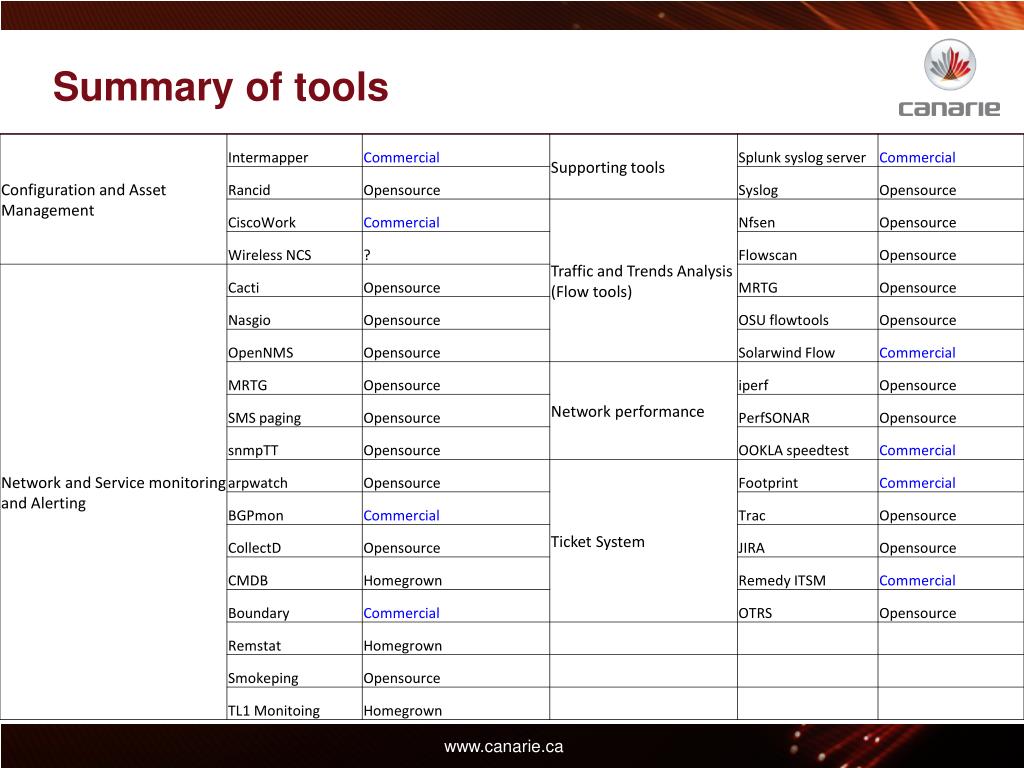Select the 'Footprint' ticket tool cell
The height and width of the screenshot is (768, 1024).
coord(807,476)
